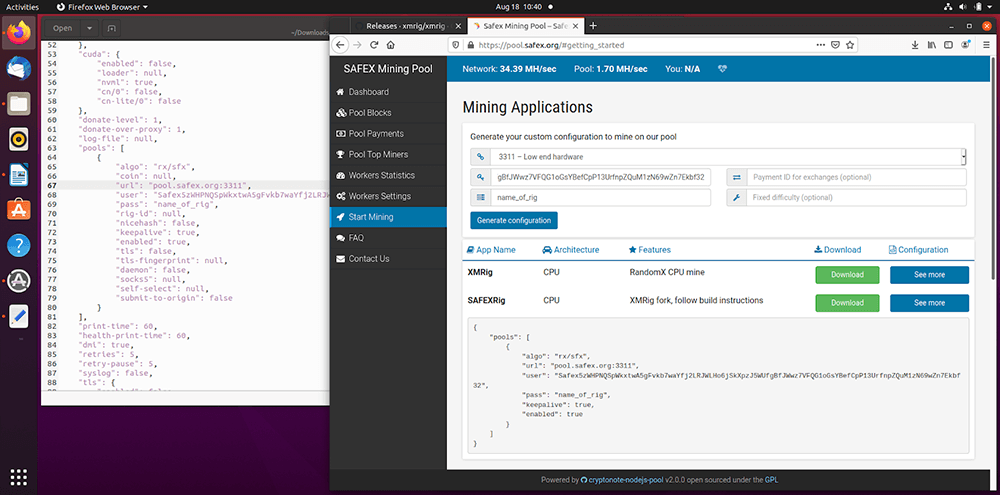This screenshot has height=495, width=1000.
Task: Expand Open recent files dropdown arrow
Action: (x=89, y=28)
